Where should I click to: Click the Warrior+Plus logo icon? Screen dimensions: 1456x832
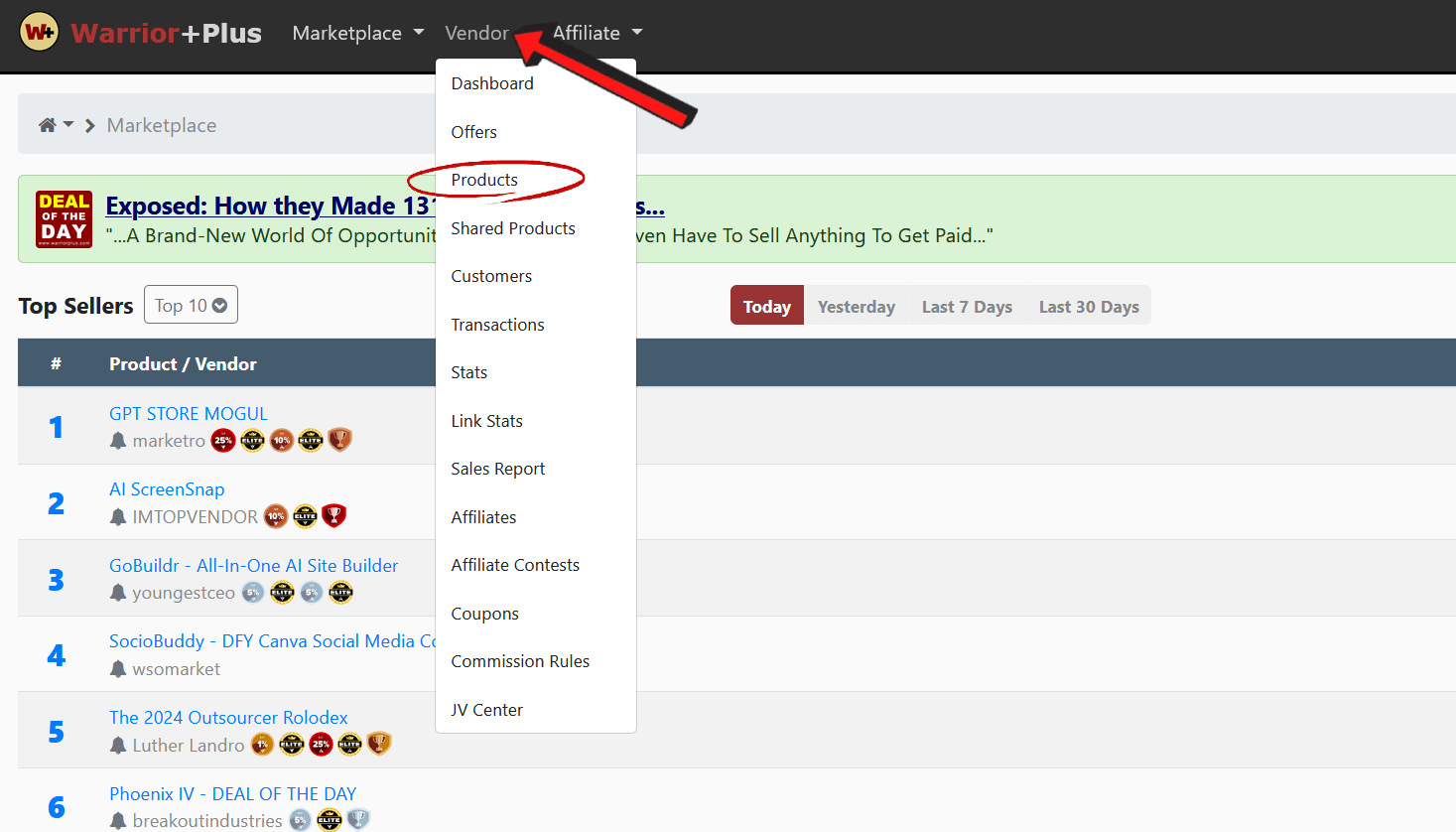(x=40, y=32)
